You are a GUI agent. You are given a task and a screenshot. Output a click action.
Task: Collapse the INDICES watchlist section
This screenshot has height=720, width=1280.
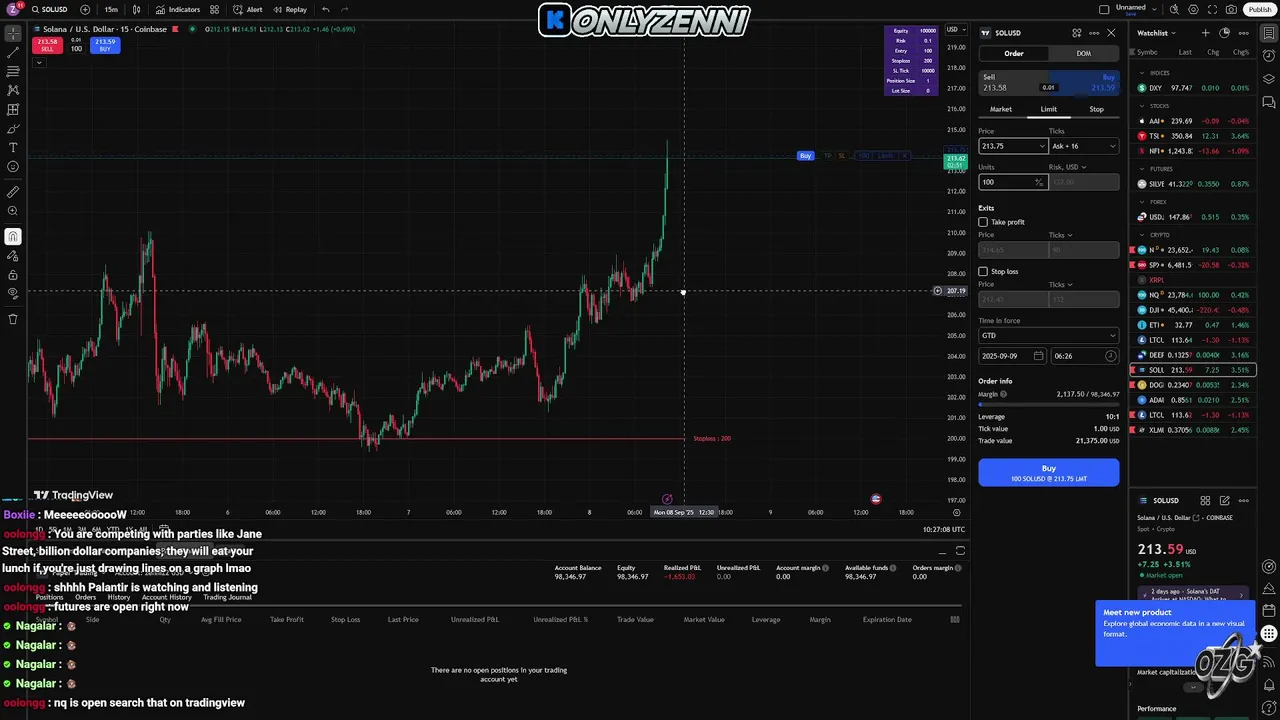coord(1142,73)
